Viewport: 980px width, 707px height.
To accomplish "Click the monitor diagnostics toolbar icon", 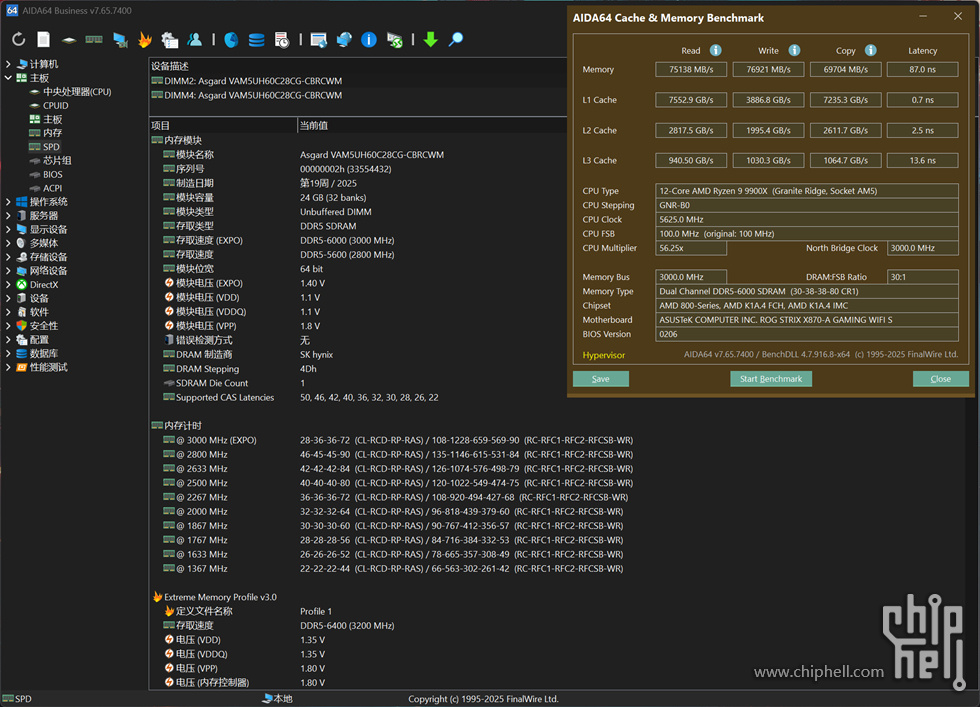I will (120, 40).
